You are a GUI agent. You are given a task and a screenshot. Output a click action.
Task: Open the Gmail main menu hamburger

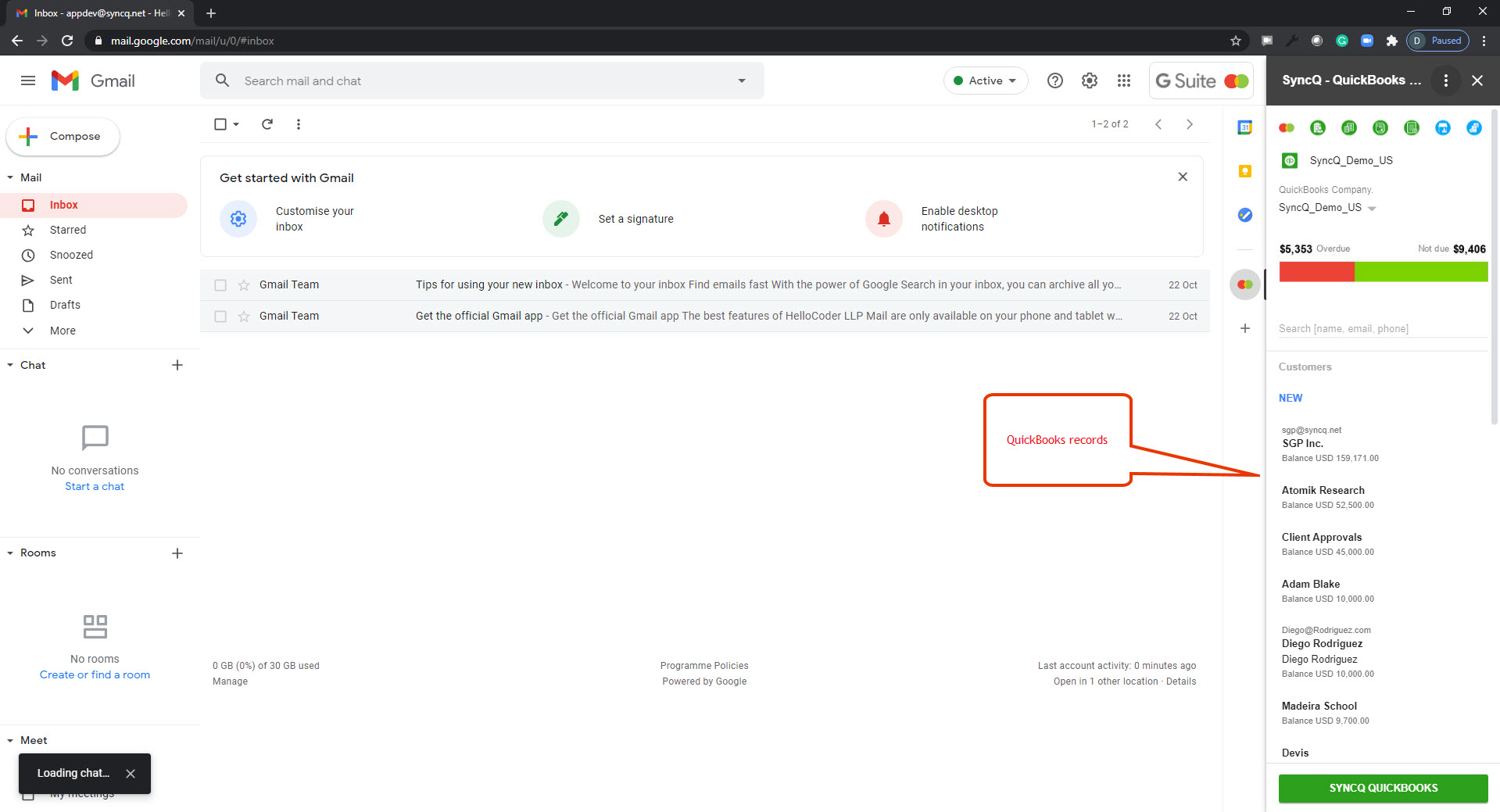[x=28, y=80]
